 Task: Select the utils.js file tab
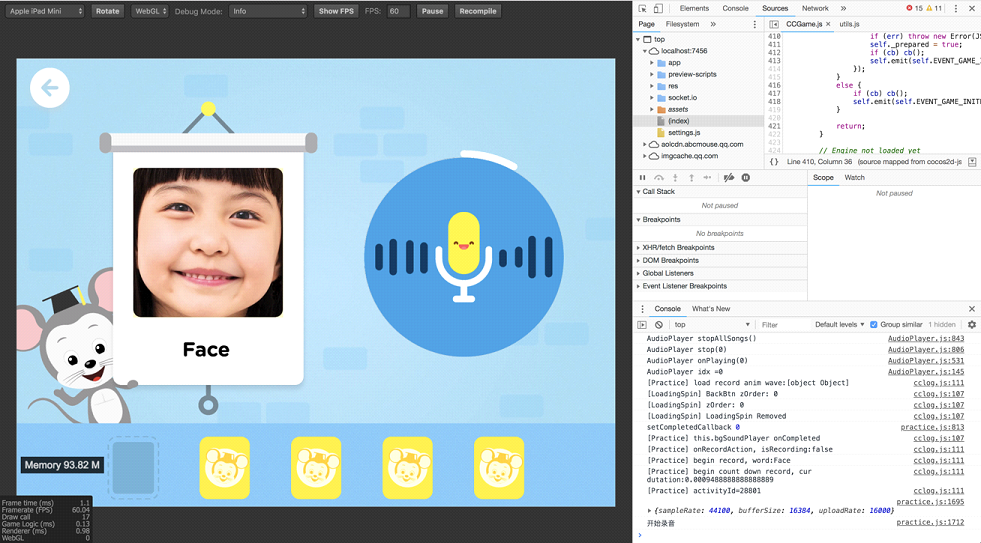click(x=849, y=24)
